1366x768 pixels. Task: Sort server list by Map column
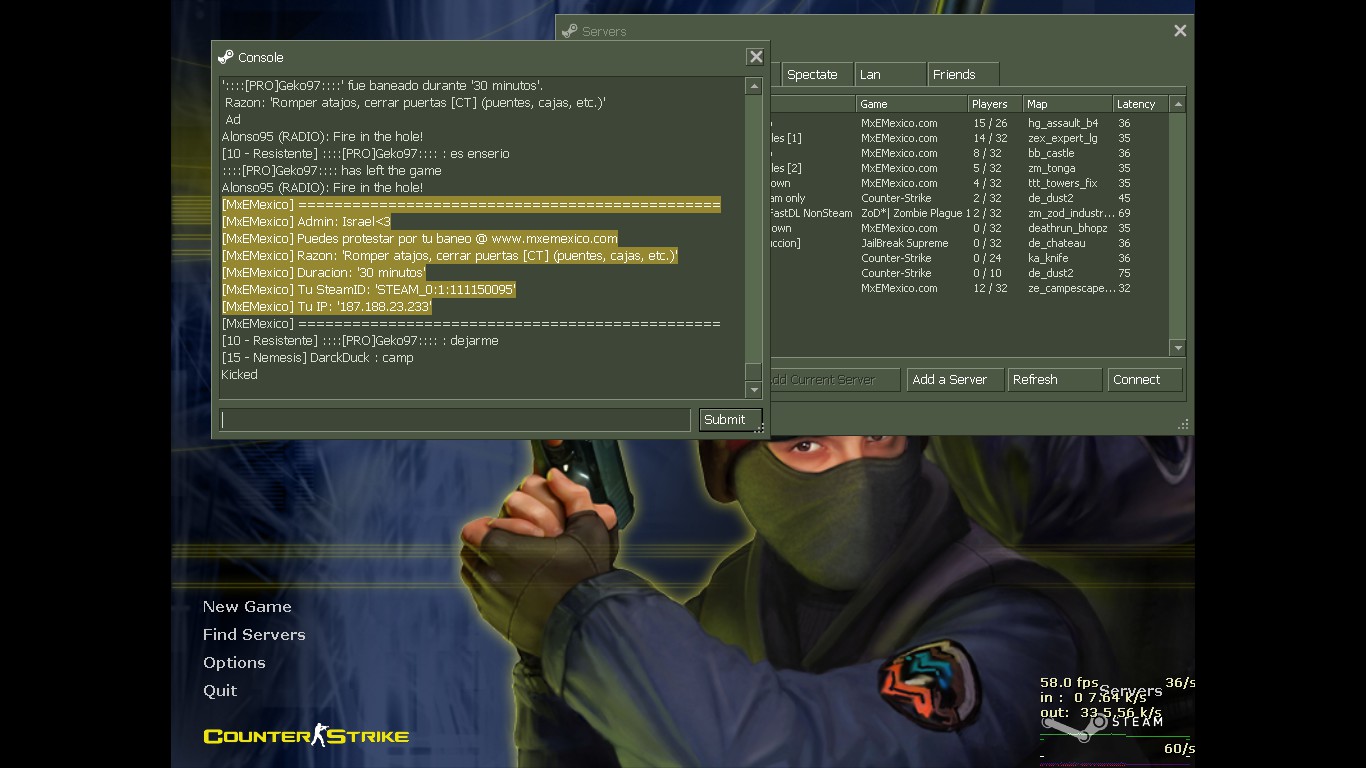coord(1068,104)
